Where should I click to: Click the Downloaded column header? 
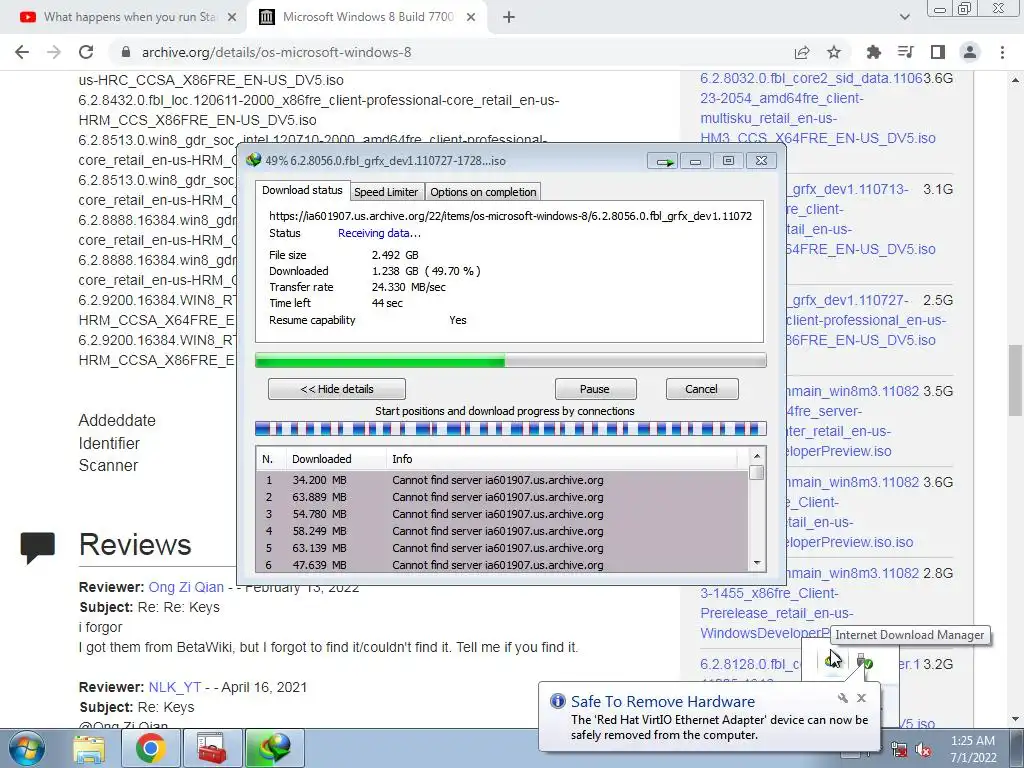click(x=336, y=459)
